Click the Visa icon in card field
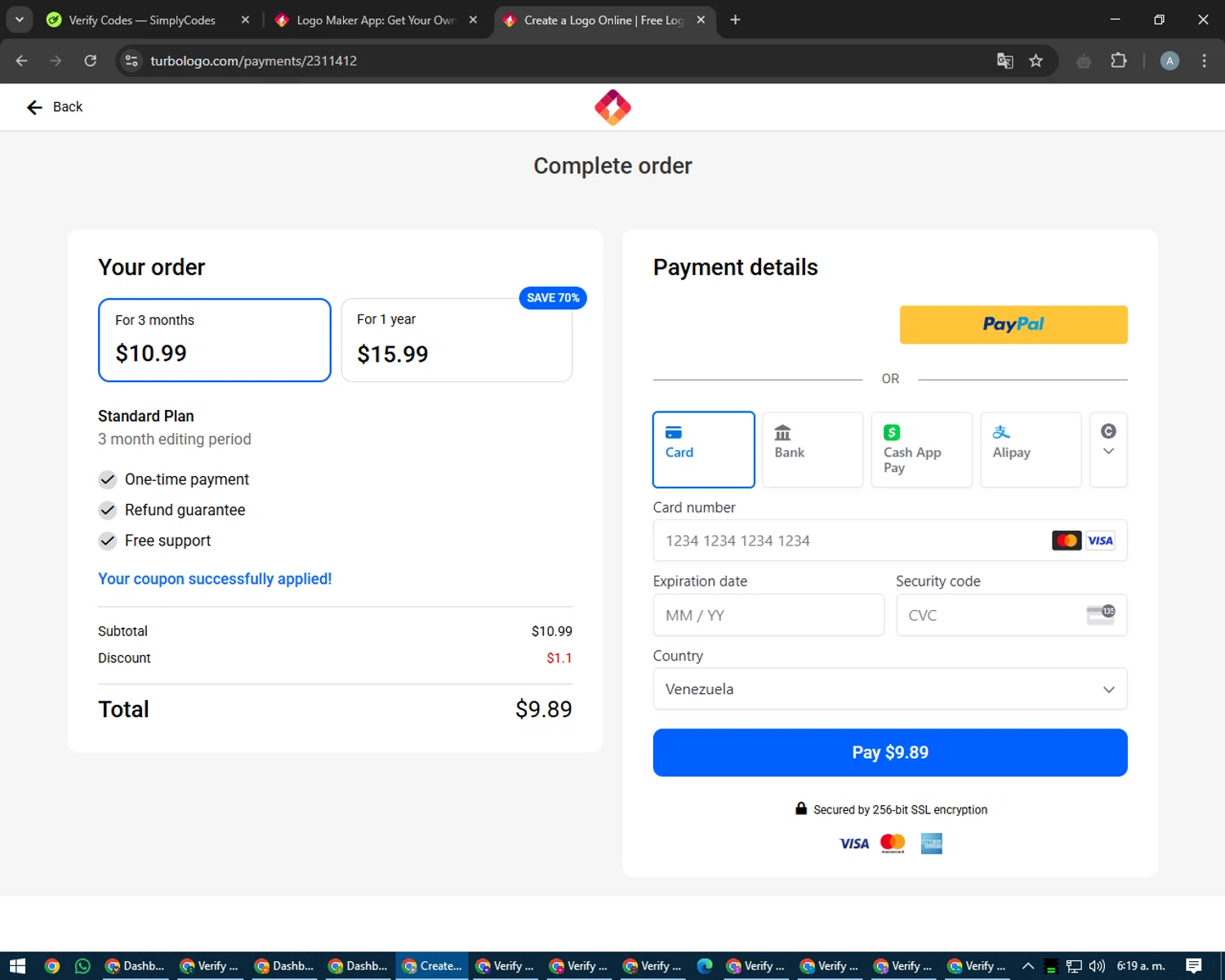1225x980 pixels. [x=1100, y=541]
